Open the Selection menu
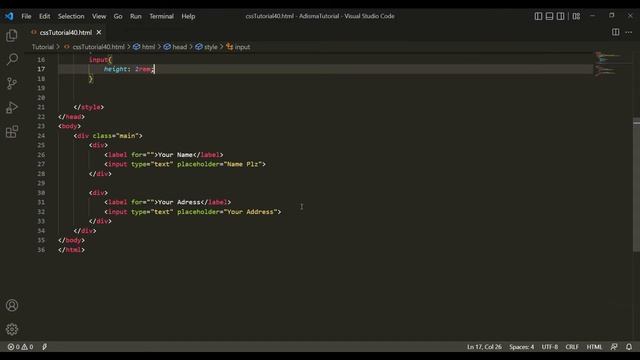The height and width of the screenshot is (360, 640). click(x=71, y=16)
